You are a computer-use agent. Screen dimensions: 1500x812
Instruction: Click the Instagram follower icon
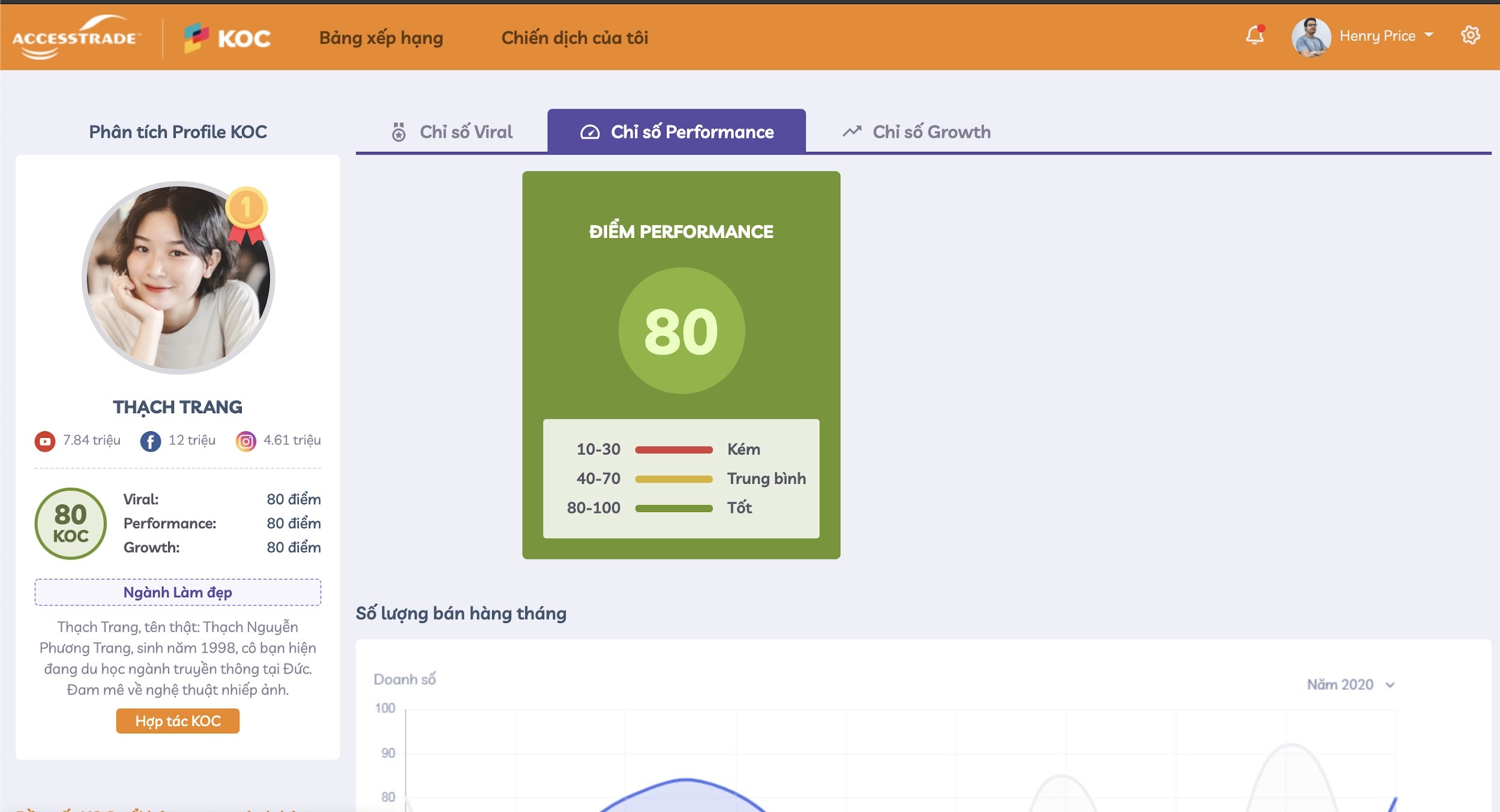point(245,441)
